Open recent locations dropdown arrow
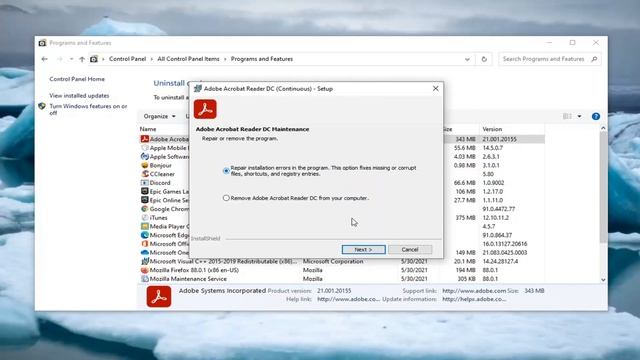Screen dimensions: 640x360 coord(71,59)
